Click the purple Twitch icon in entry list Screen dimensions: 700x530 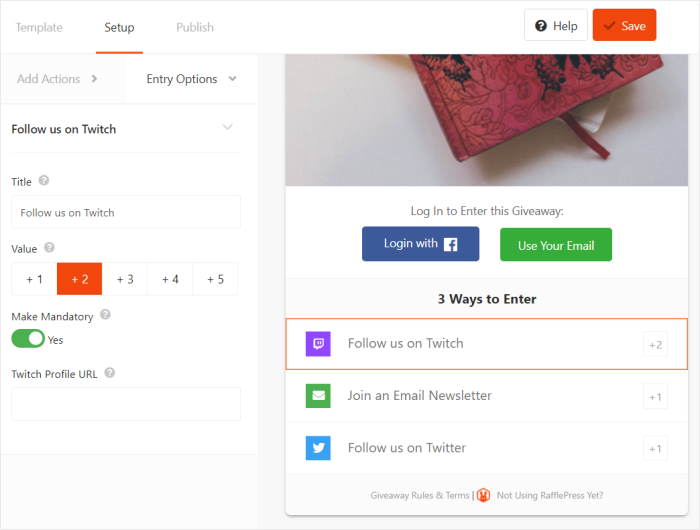pos(318,344)
